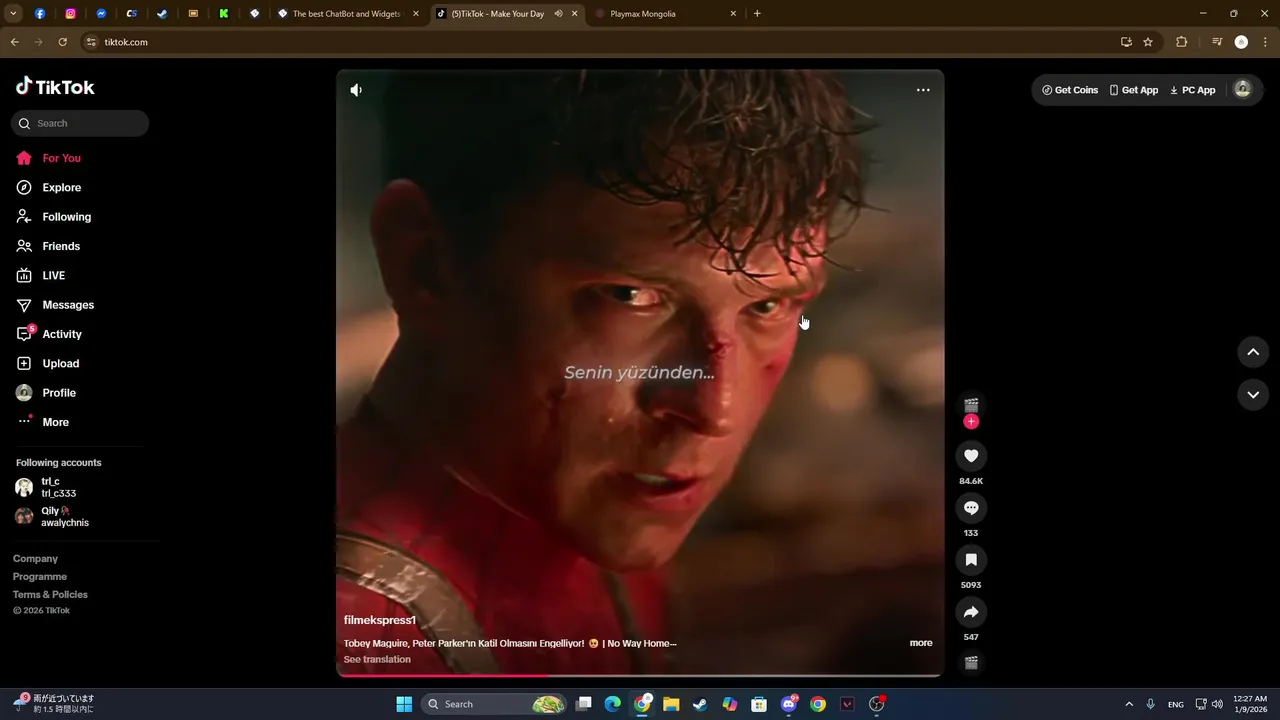The image size is (1280, 720).
Task: Open Windows Start menu
Action: pyautogui.click(x=404, y=704)
